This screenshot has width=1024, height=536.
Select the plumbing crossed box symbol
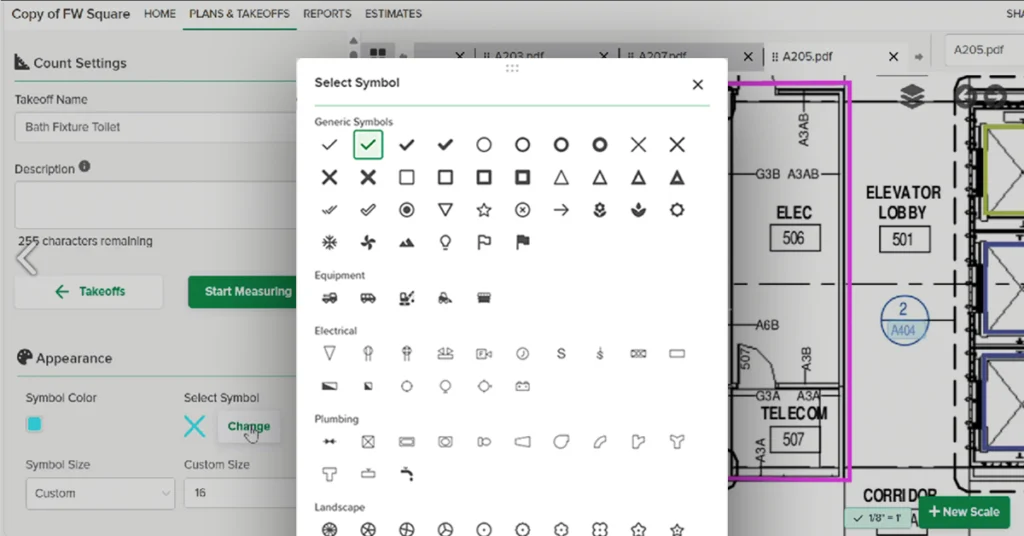pyautogui.click(x=368, y=442)
